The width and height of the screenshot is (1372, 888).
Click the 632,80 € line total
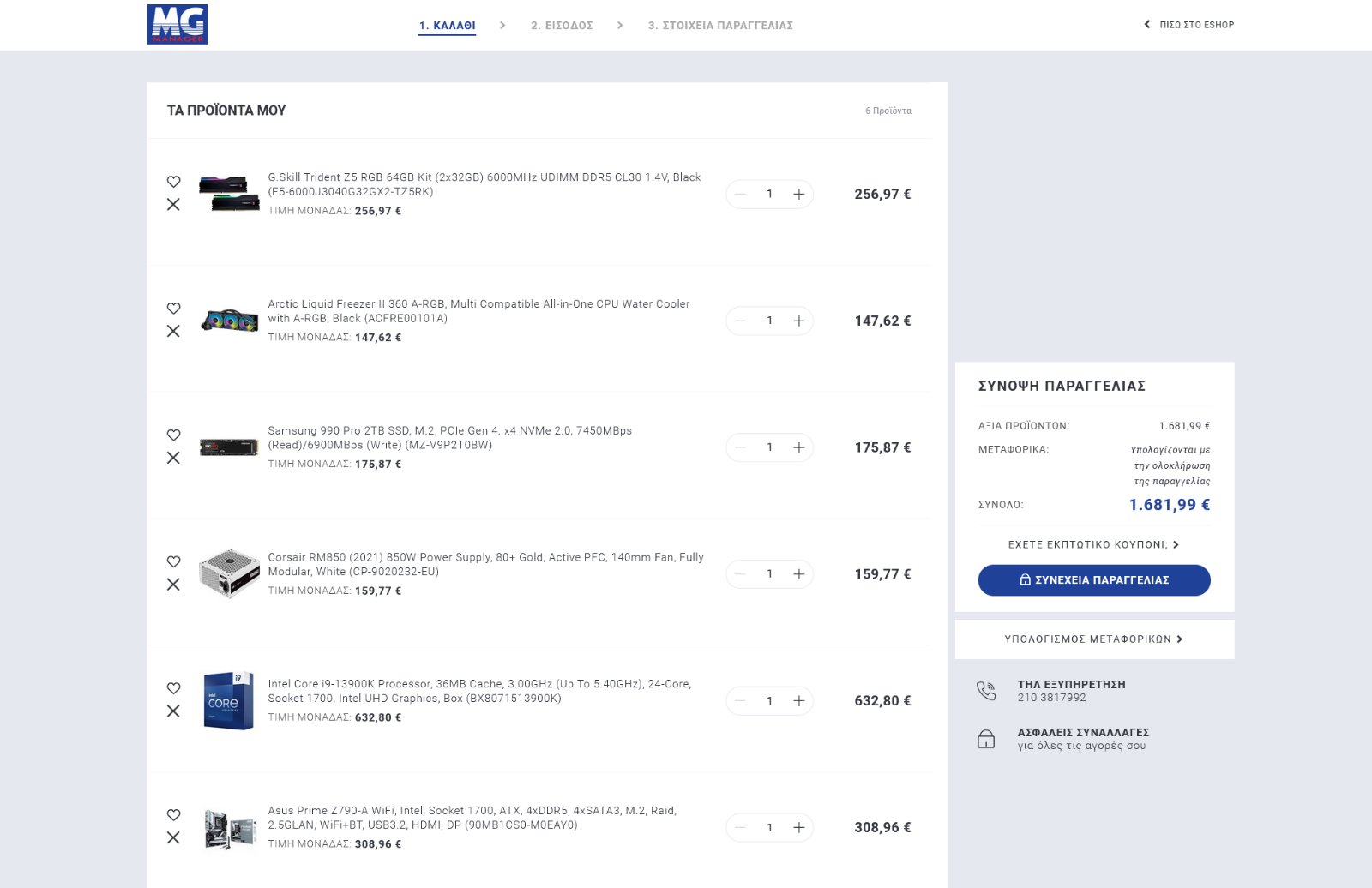[x=882, y=701]
